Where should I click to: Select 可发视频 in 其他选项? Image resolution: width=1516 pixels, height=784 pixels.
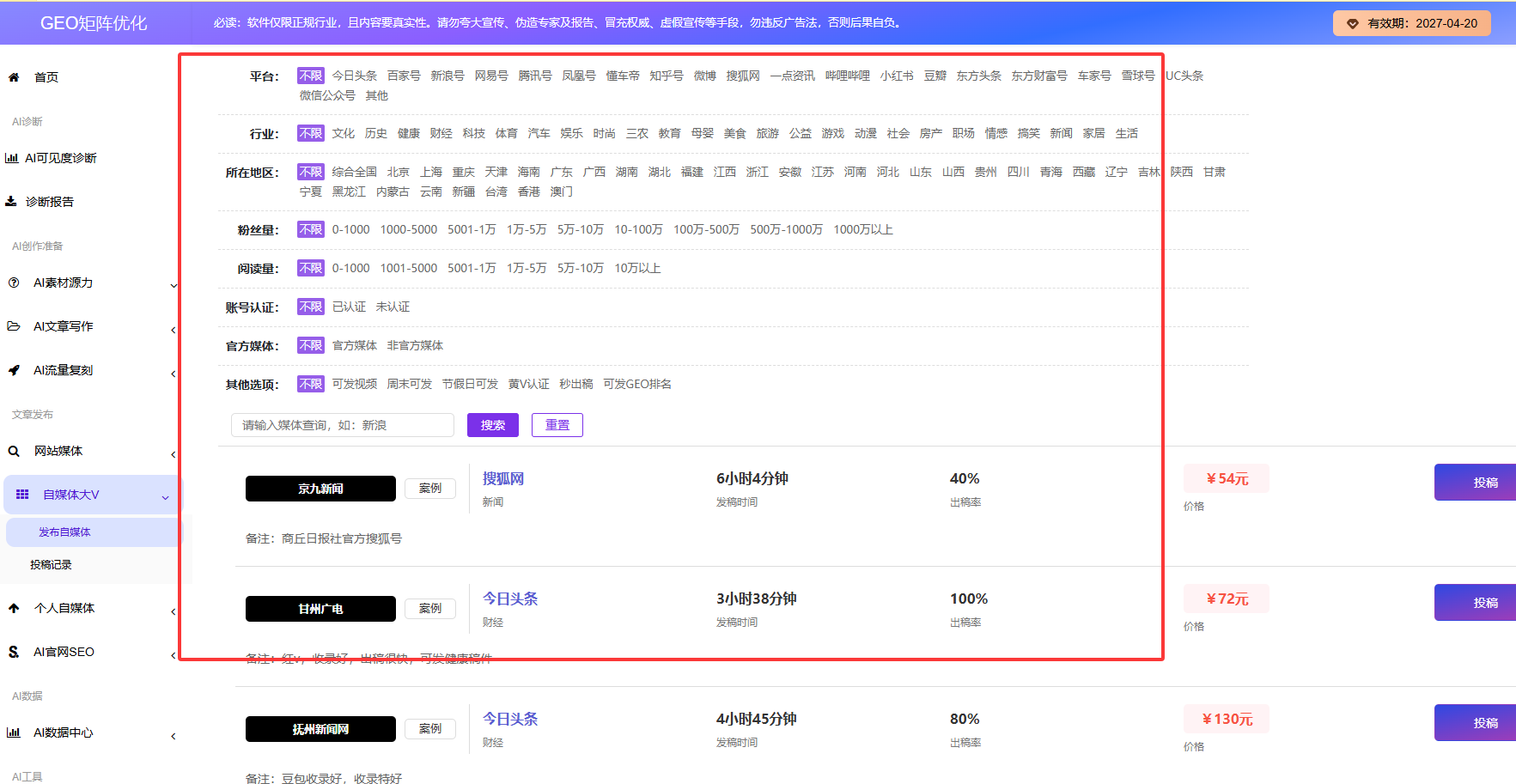click(x=355, y=384)
